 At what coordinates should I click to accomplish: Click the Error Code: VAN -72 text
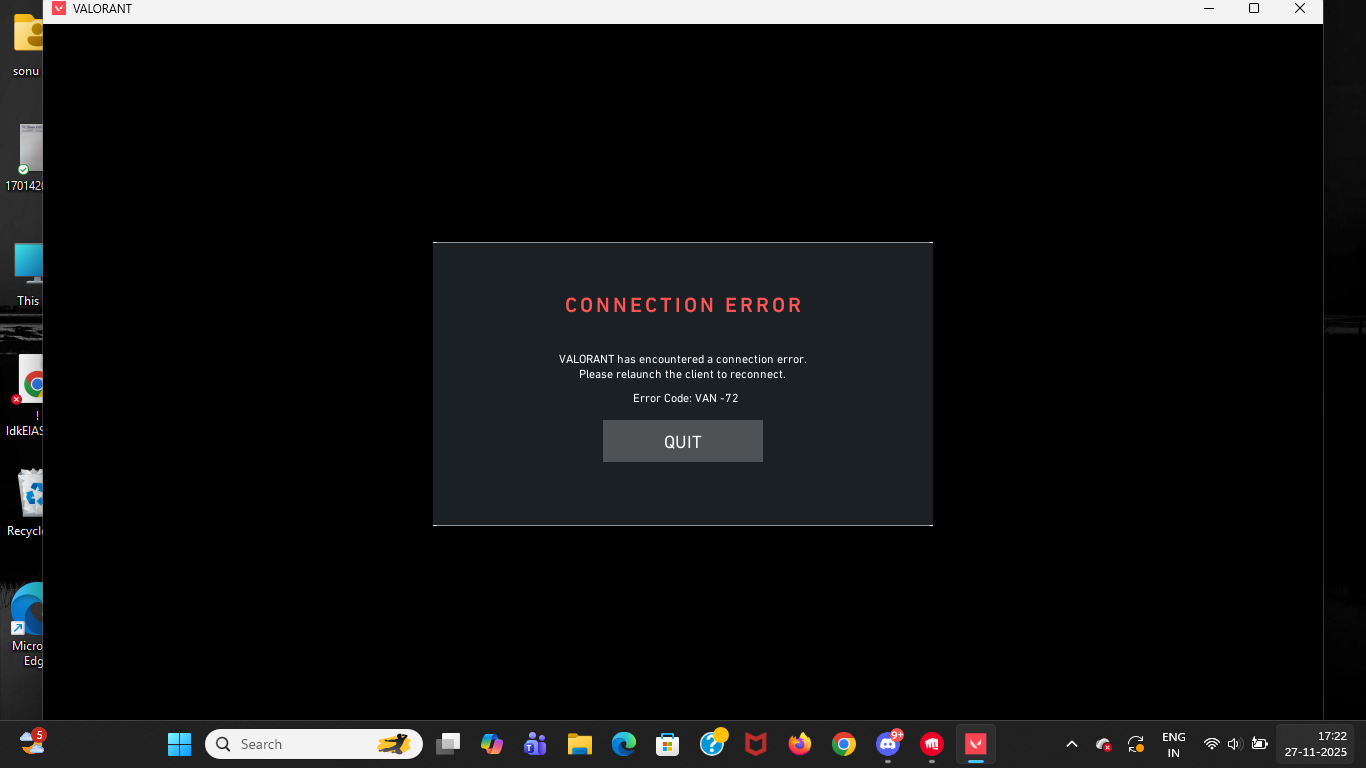[686, 398]
